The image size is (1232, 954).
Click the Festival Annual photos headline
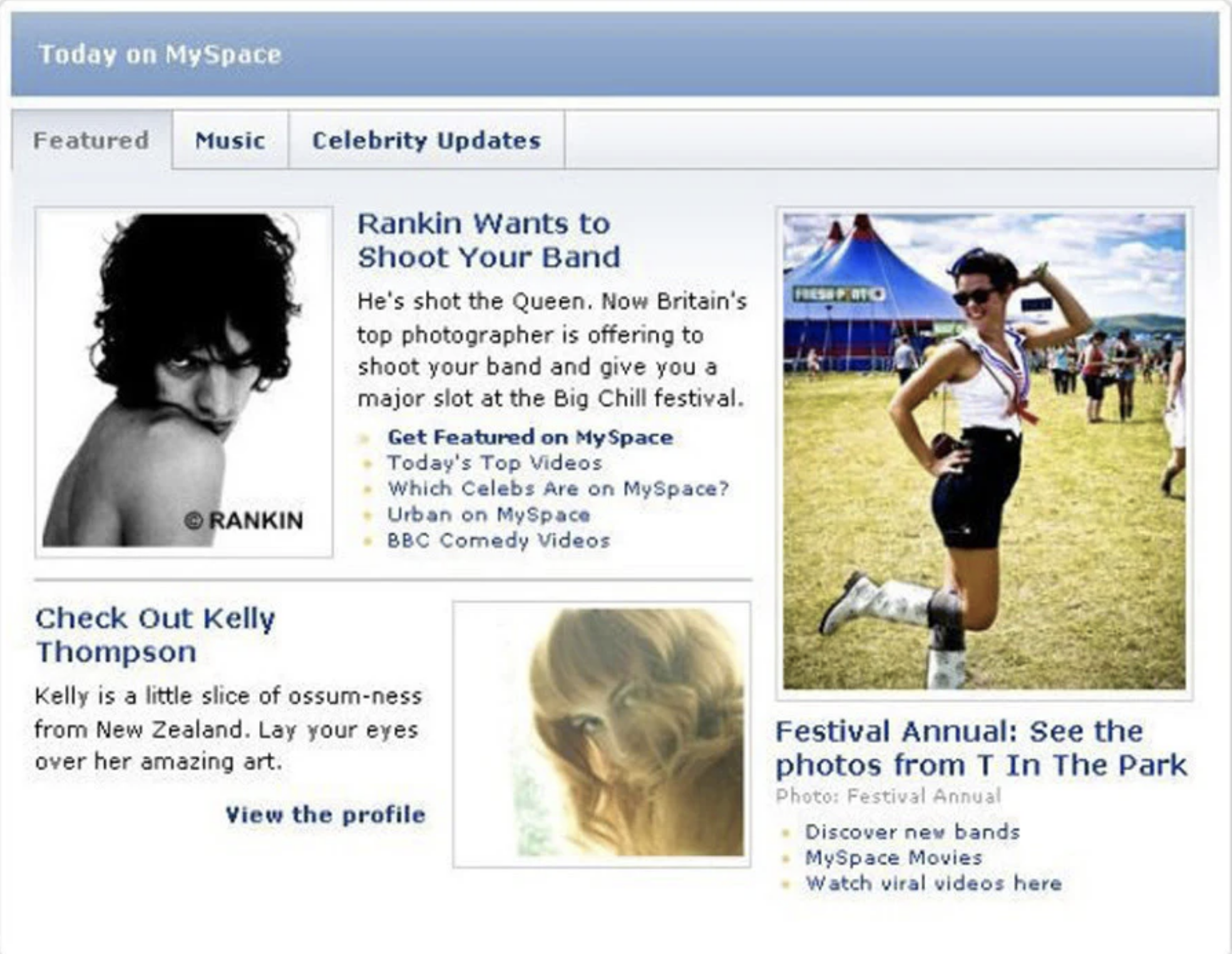(980, 748)
